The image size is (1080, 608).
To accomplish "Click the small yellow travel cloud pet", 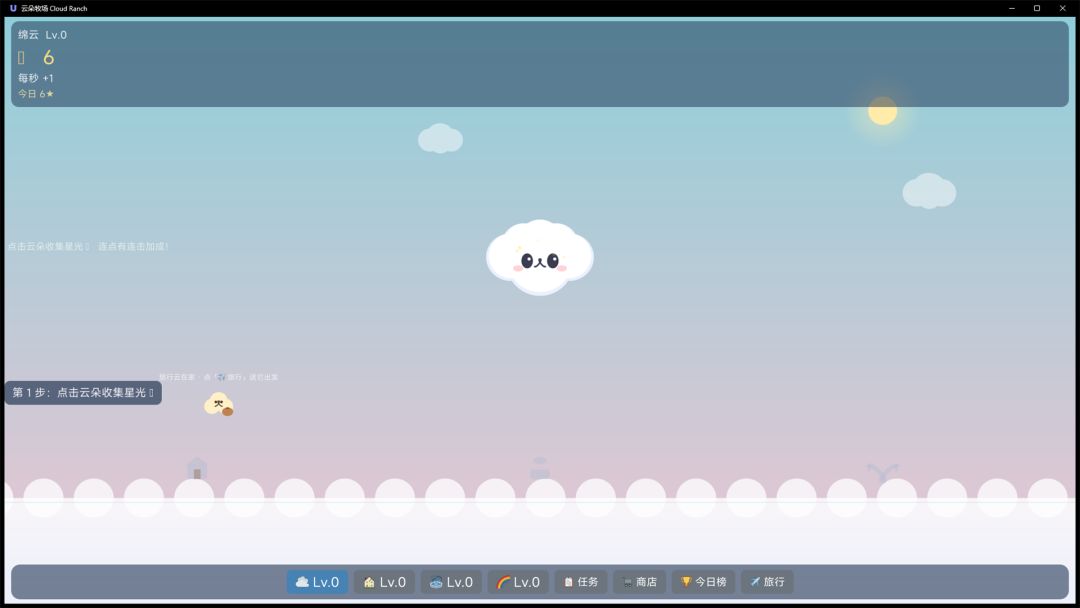I will tap(219, 404).
